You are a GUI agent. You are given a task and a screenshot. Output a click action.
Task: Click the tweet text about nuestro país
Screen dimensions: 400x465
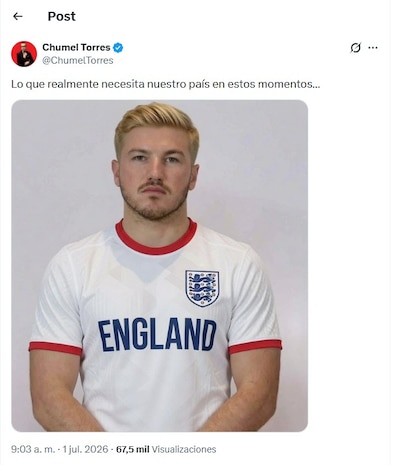click(165, 84)
